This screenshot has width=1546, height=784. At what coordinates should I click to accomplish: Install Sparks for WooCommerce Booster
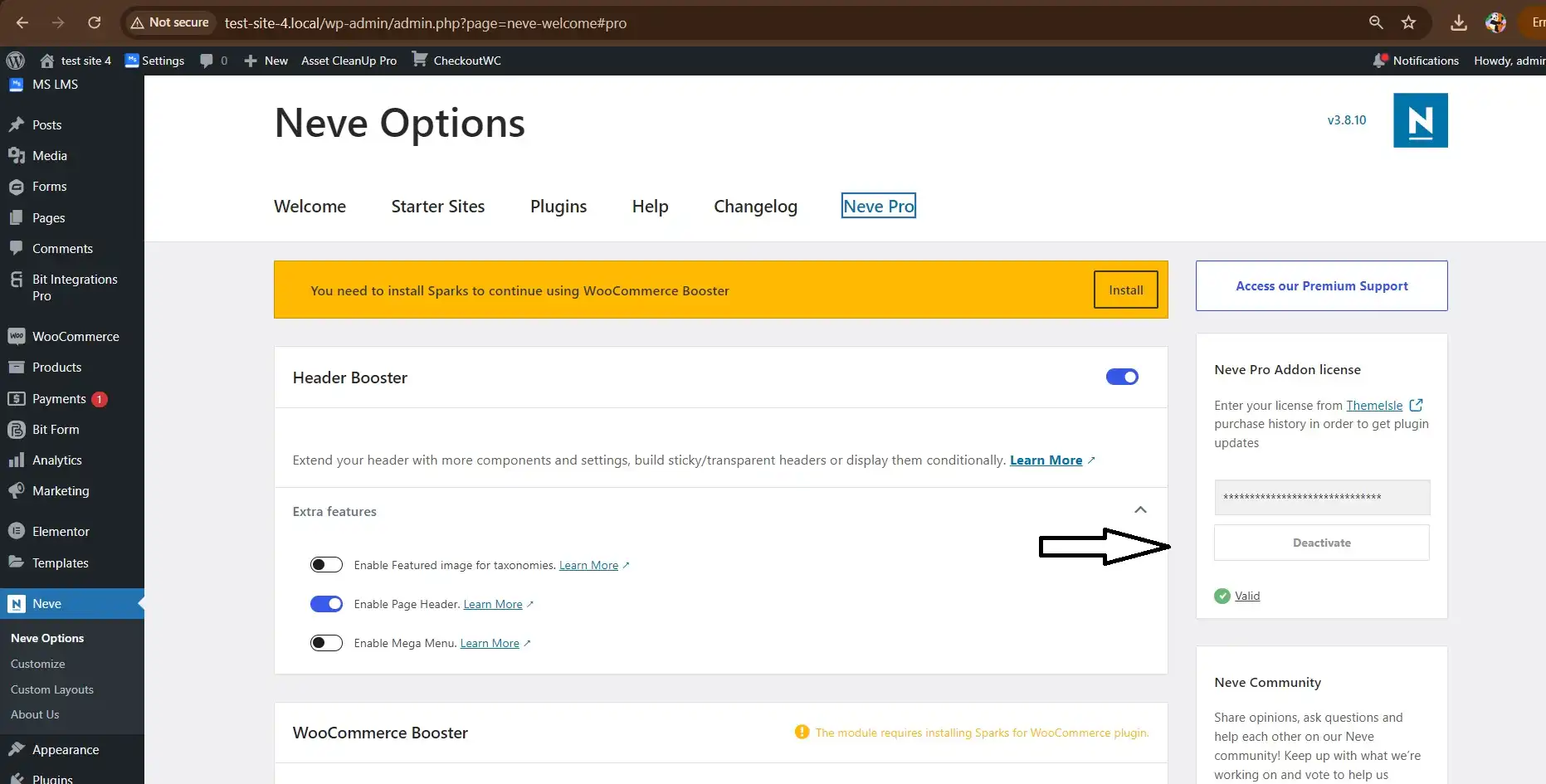1124,290
